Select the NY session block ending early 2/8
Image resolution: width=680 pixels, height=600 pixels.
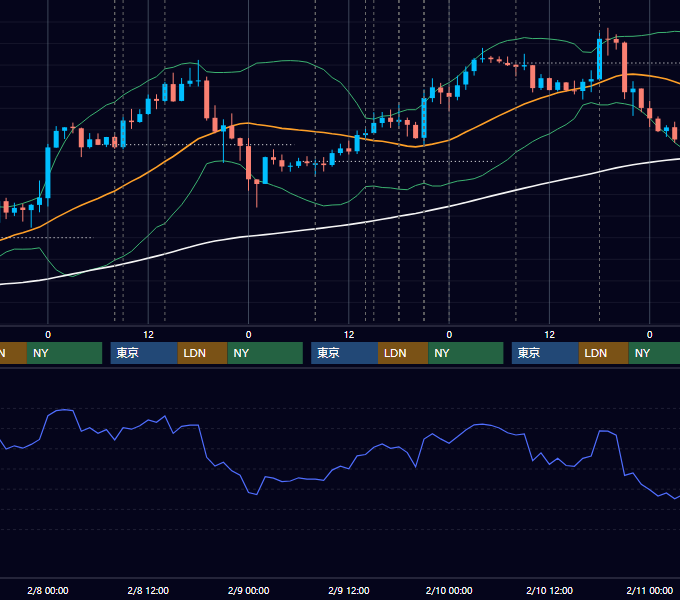[64, 353]
